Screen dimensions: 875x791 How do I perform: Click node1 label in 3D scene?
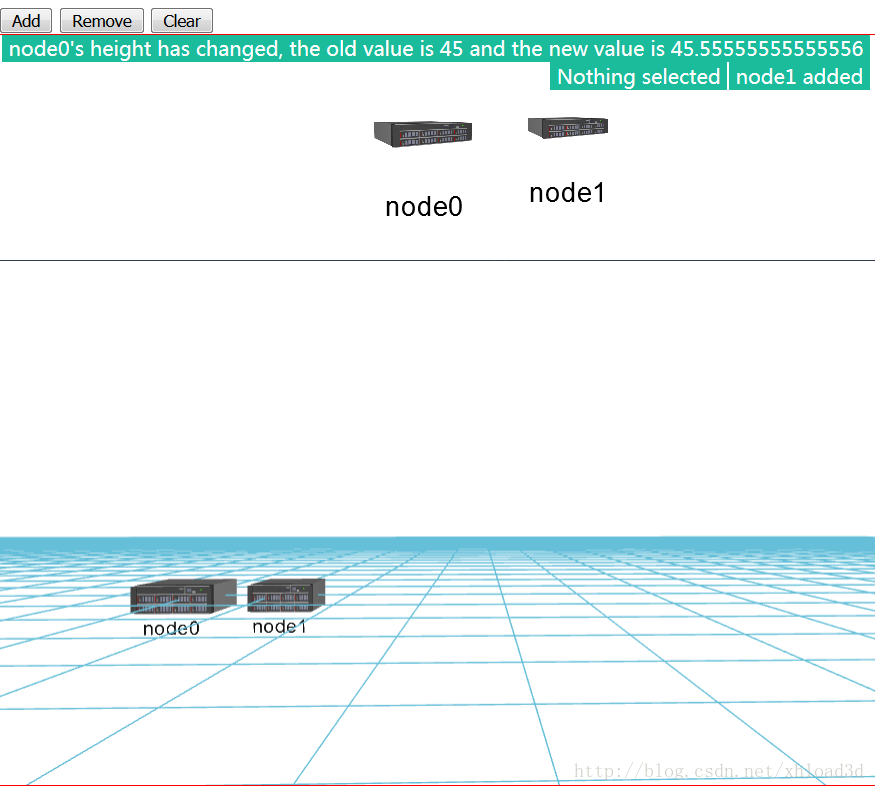[x=279, y=626]
